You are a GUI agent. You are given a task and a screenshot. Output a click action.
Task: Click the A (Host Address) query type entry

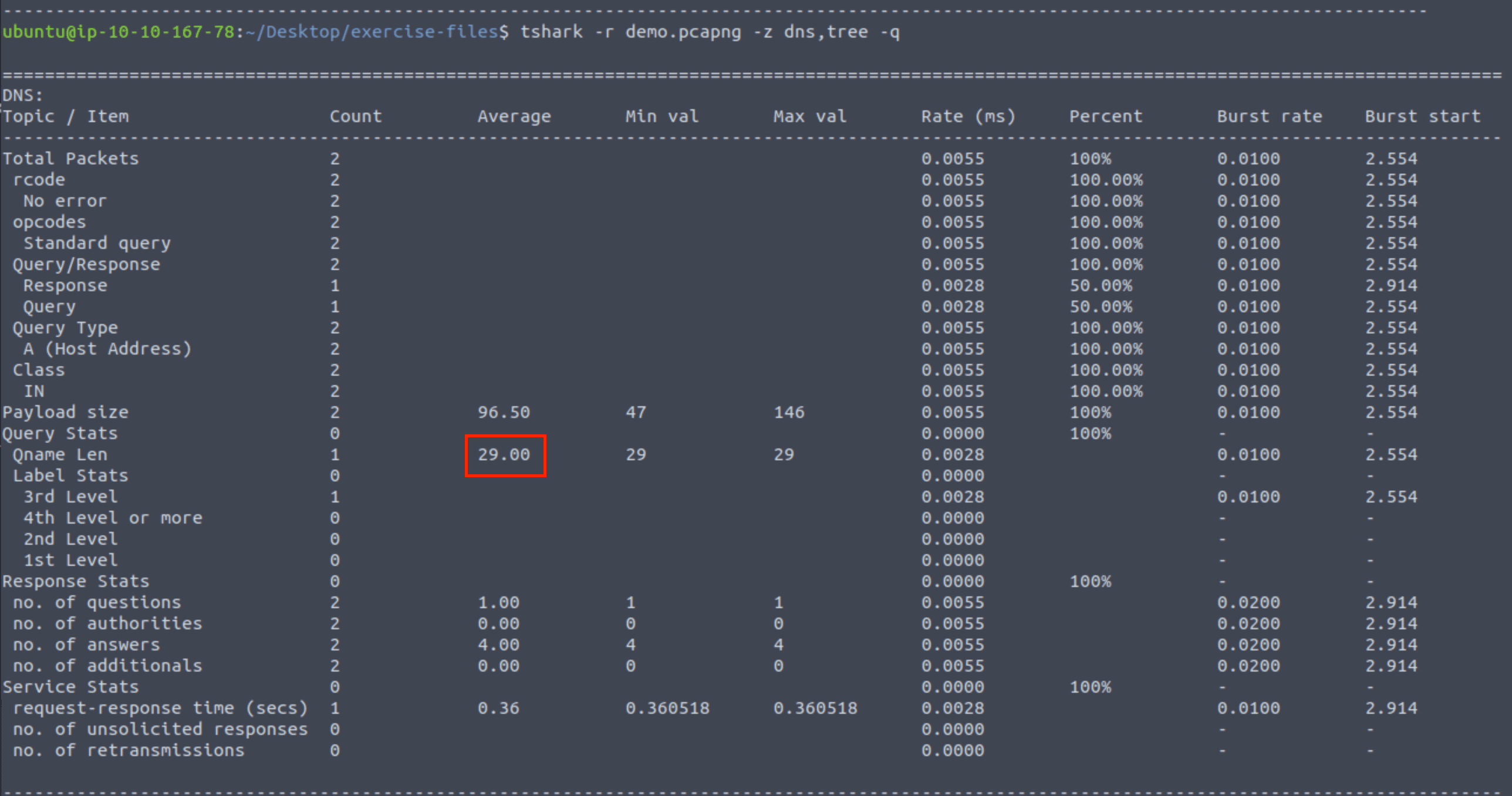coord(107,349)
